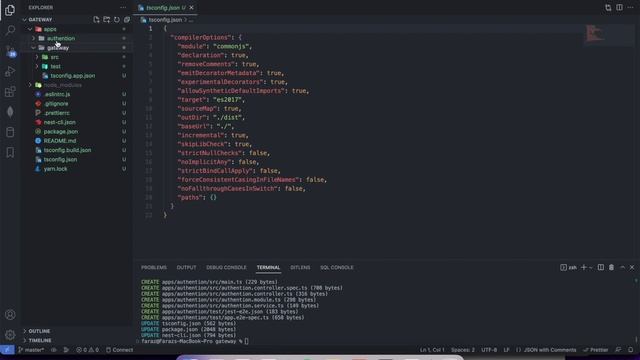Switch to the DEBUG CONSOLE tab
The width and height of the screenshot is (640, 360).
tap(226, 267)
